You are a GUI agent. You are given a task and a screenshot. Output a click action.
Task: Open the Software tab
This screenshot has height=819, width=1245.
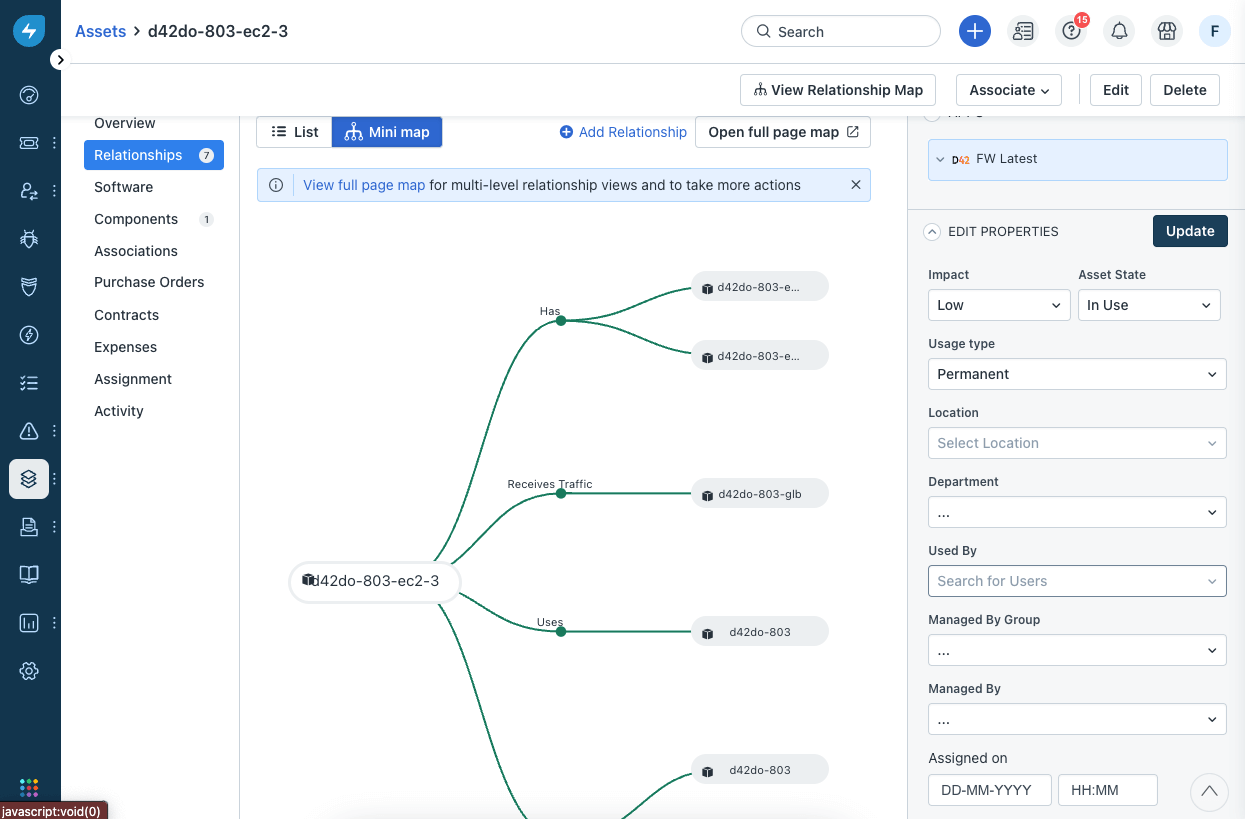124,187
